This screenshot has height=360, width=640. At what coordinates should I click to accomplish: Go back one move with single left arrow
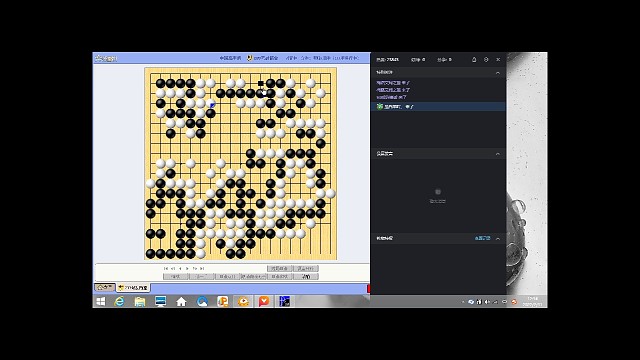(180, 269)
